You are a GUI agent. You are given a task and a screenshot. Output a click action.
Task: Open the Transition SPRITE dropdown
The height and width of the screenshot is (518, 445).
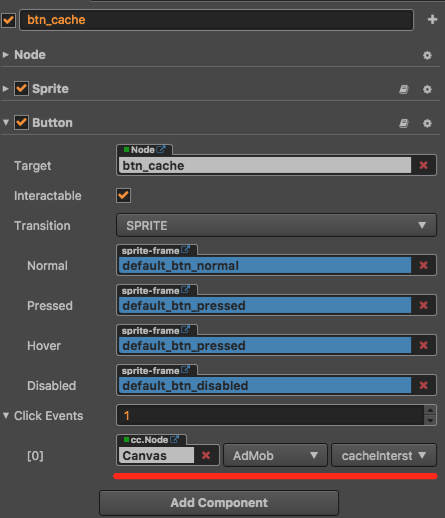[276, 225]
